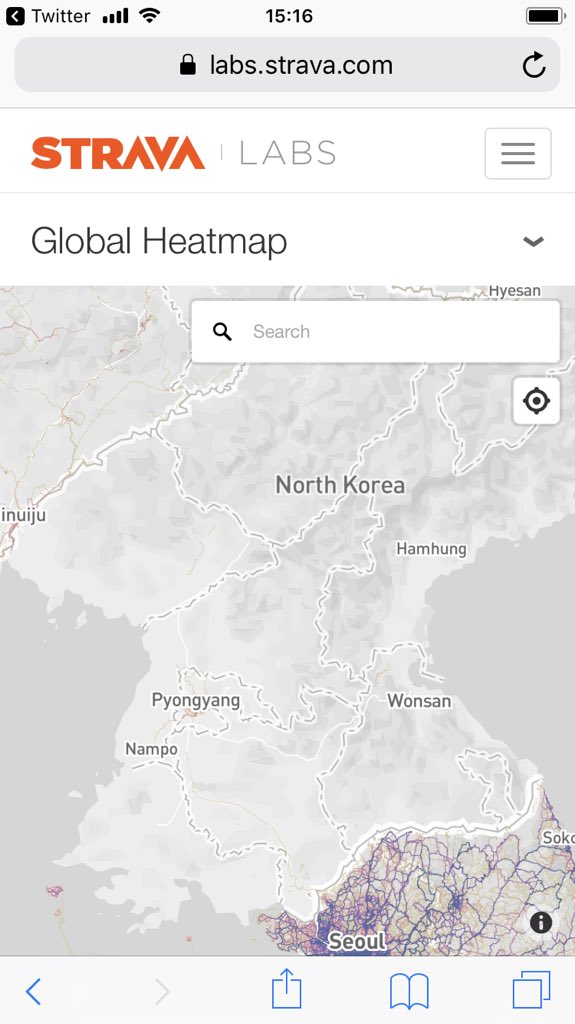
Task: Select the Pyongyang map label
Action: pos(195,701)
